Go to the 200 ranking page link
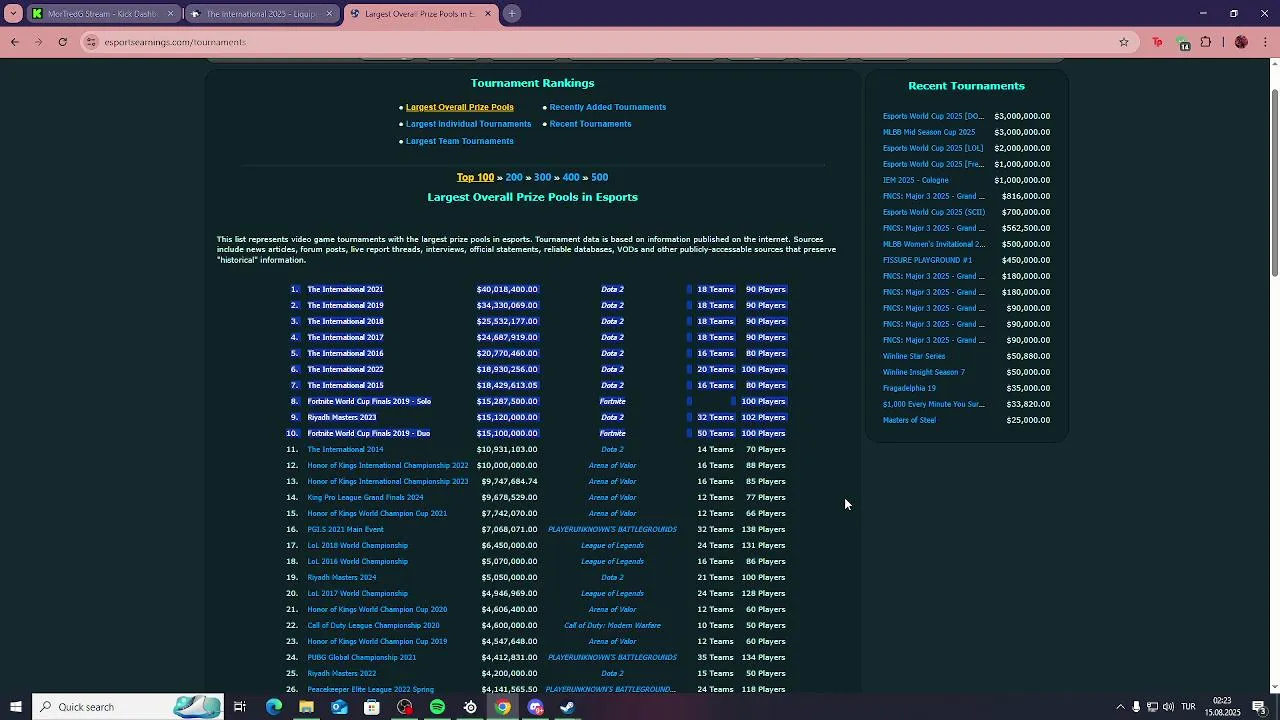Screen dimensions: 1280x720 [514, 177]
